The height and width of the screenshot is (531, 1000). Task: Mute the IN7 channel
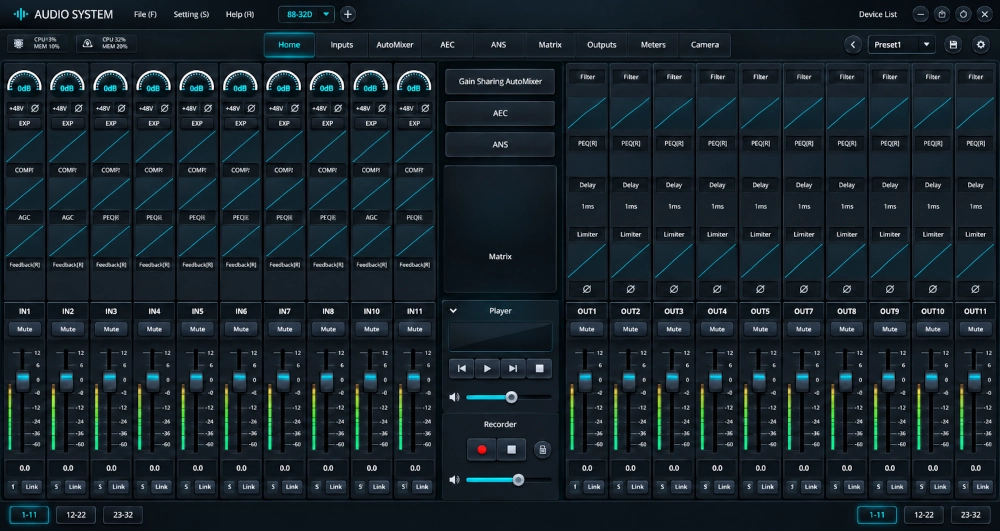pyautogui.click(x=284, y=329)
